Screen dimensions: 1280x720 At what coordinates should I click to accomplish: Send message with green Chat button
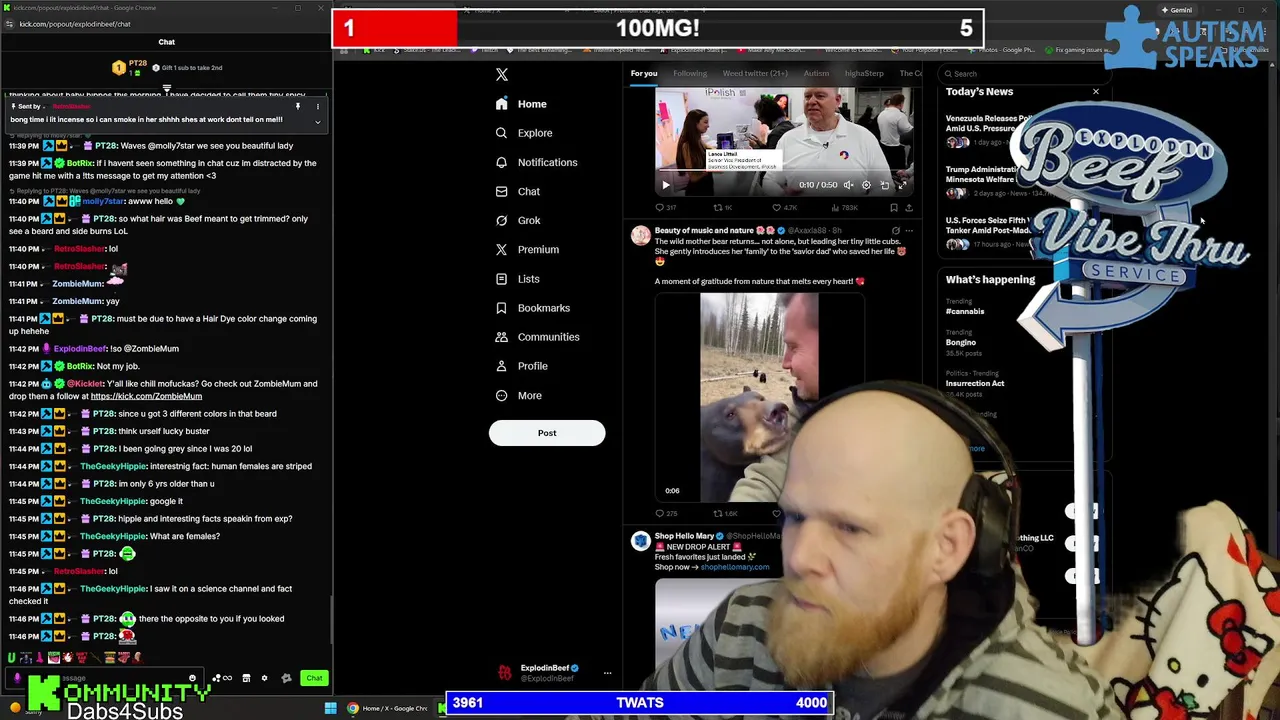click(x=314, y=678)
